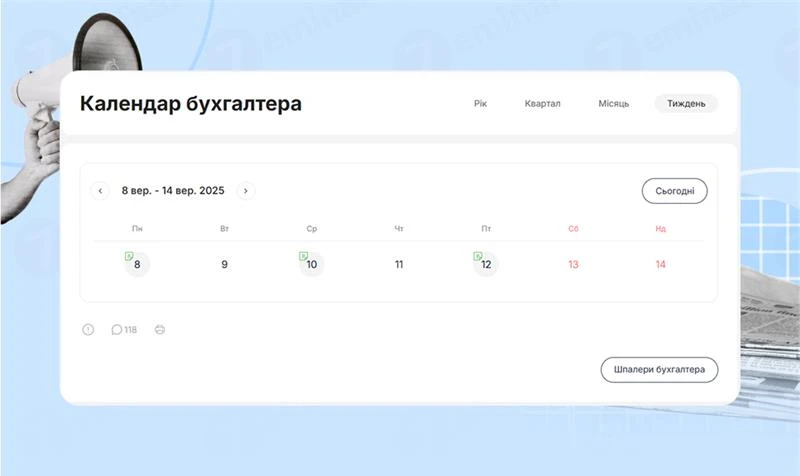Switch to the Рік view

(481, 104)
